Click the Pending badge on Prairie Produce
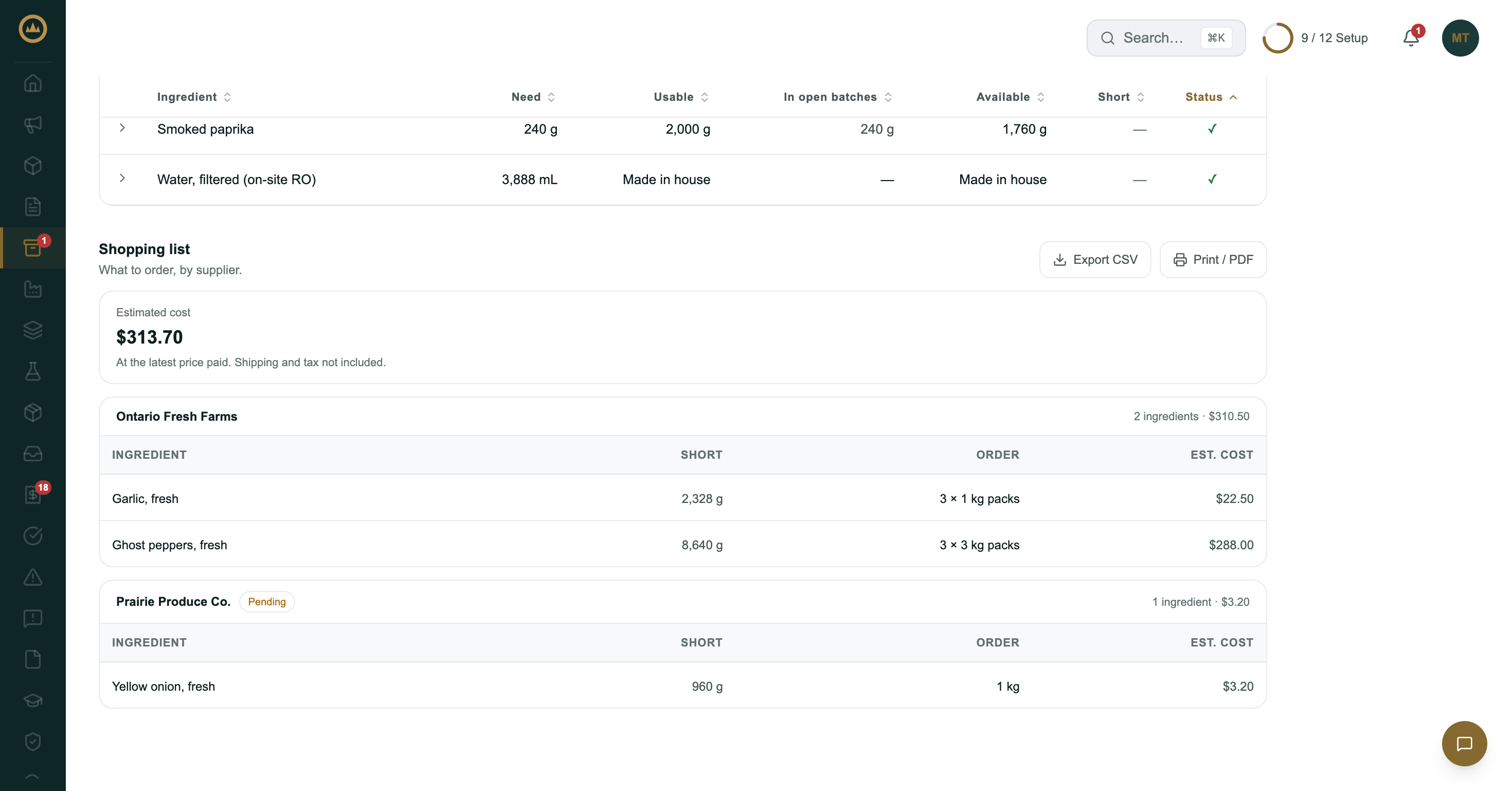The image size is (1512, 791). point(266,601)
